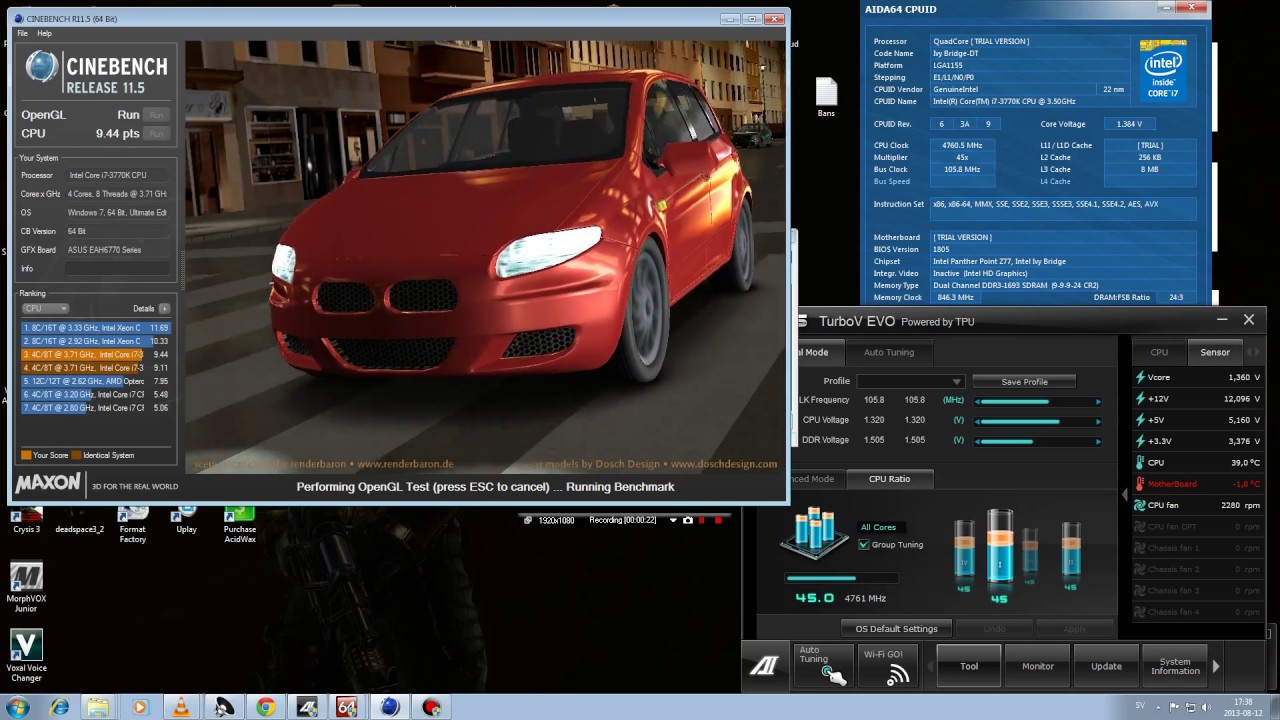The height and width of the screenshot is (720, 1280).
Task: Open the Voxal Voice Changer shortcut
Action: [26, 656]
